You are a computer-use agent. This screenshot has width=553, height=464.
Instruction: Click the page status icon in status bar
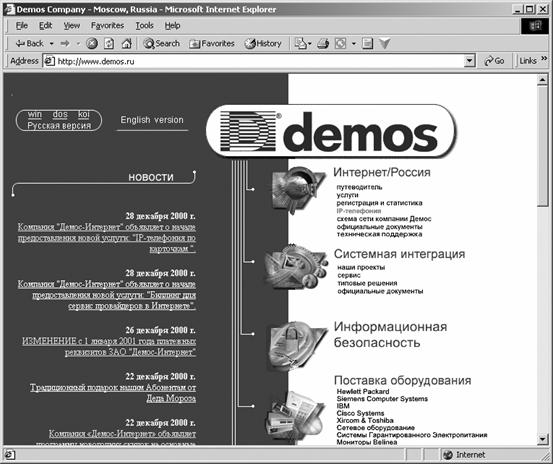click(10, 455)
